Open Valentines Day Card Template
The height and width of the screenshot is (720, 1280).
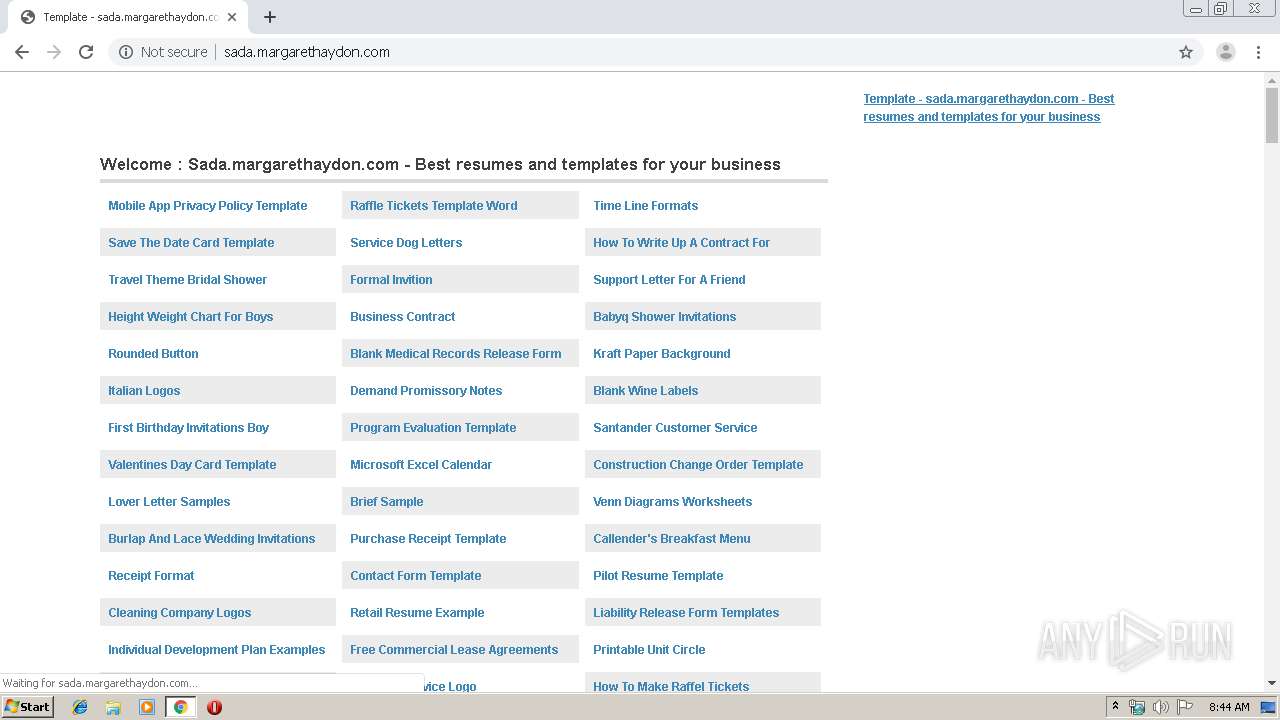coord(192,464)
